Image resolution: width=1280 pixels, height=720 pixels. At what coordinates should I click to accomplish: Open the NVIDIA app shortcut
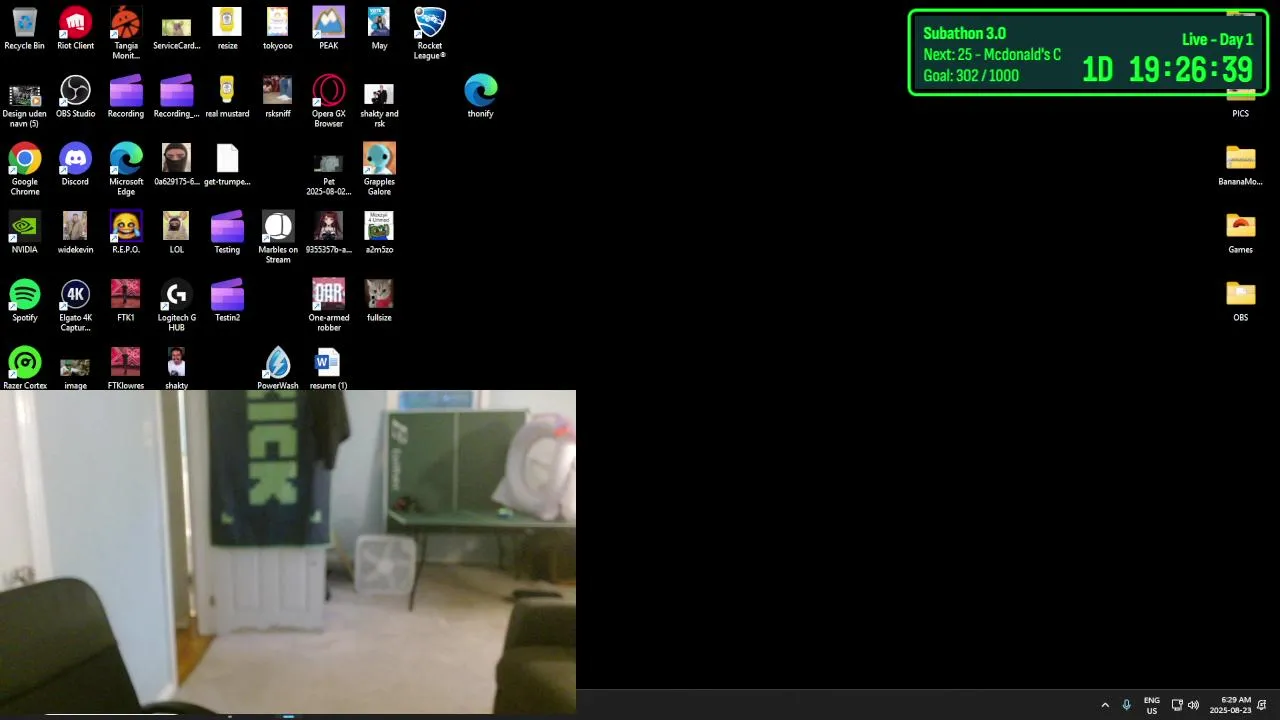tap(25, 233)
